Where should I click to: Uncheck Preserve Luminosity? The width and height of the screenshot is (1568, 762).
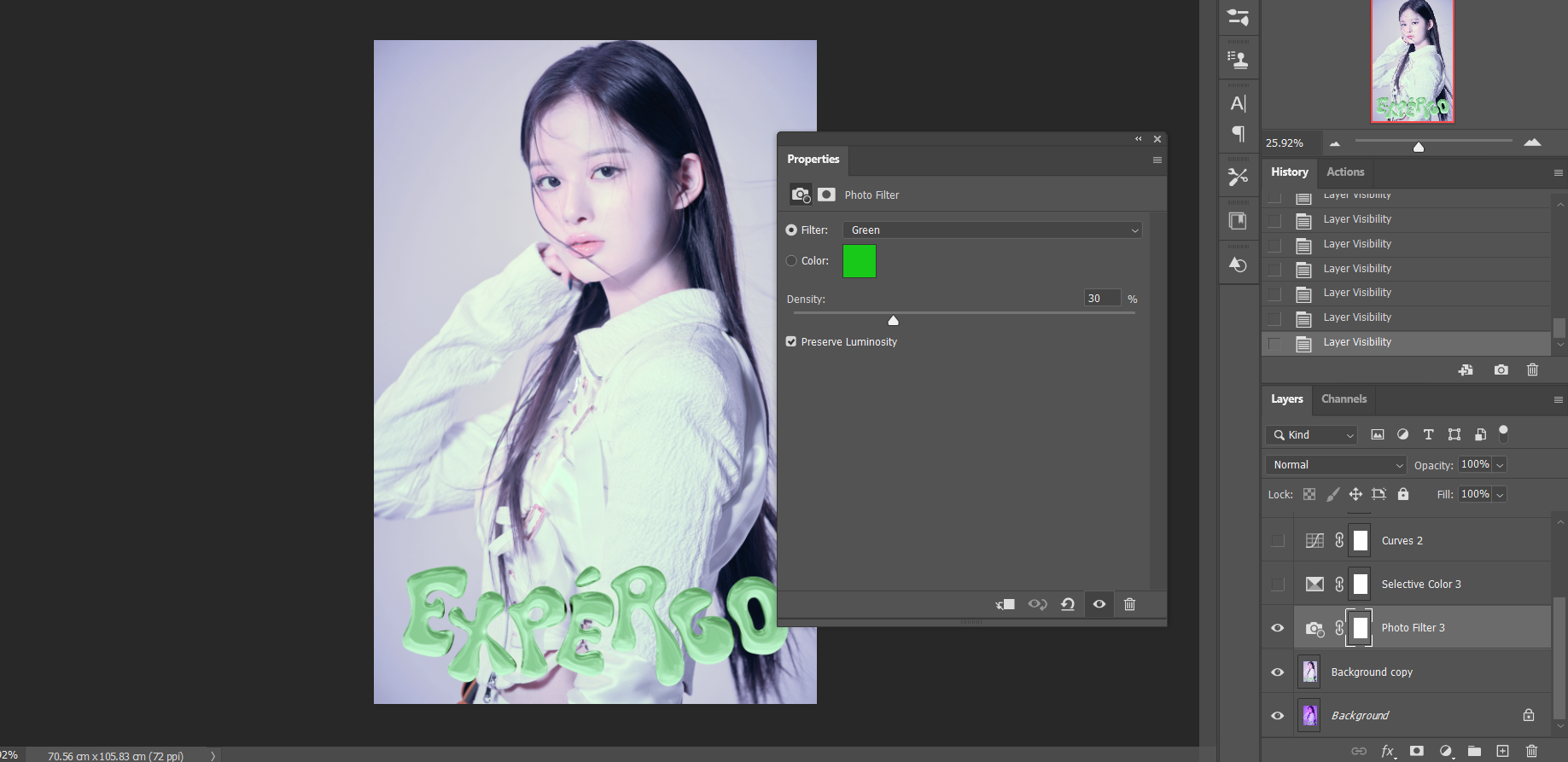[x=791, y=341]
